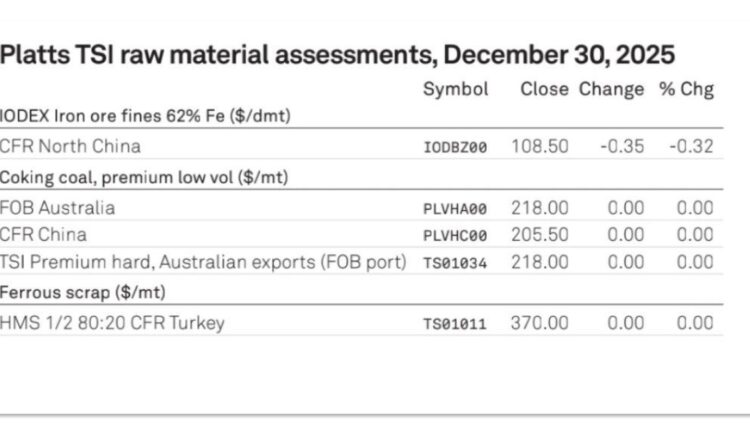Click the Close column header
The width and height of the screenshot is (750, 430).
(x=543, y=90)
